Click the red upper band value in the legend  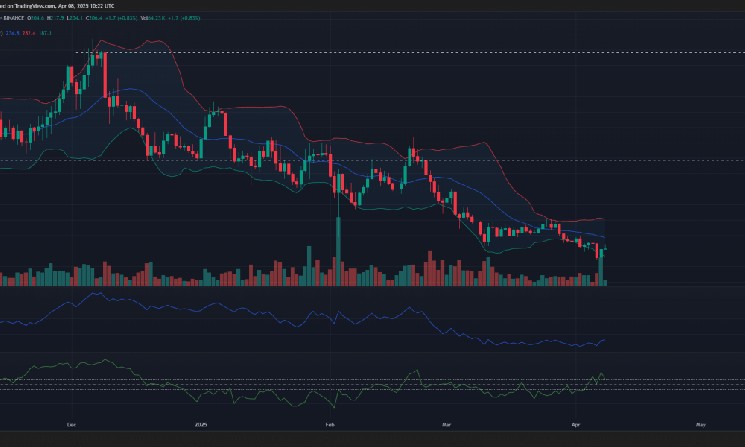[29, 33]
